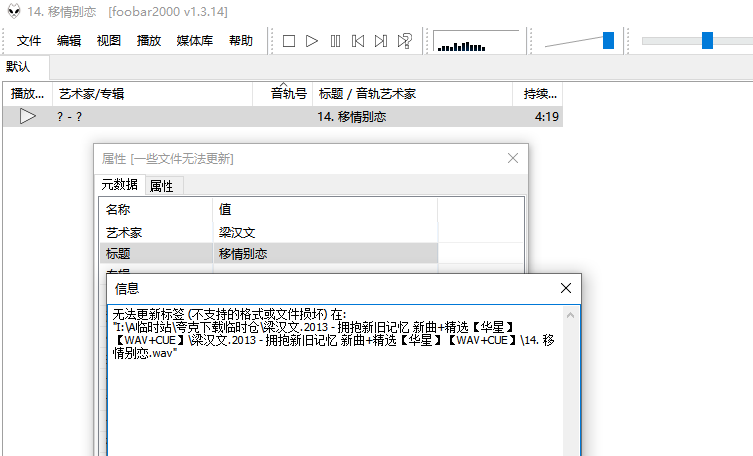Open the 媒体库 menu

(195, 41)
